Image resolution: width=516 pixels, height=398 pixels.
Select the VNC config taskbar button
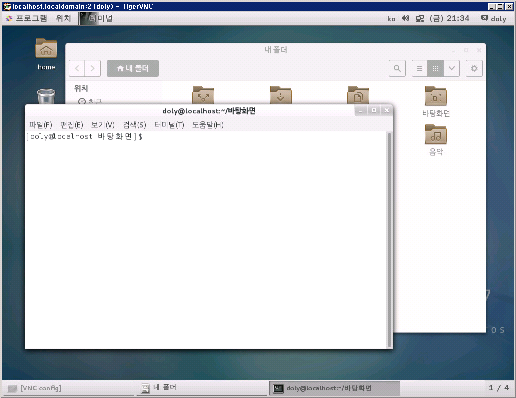(34, 388)
